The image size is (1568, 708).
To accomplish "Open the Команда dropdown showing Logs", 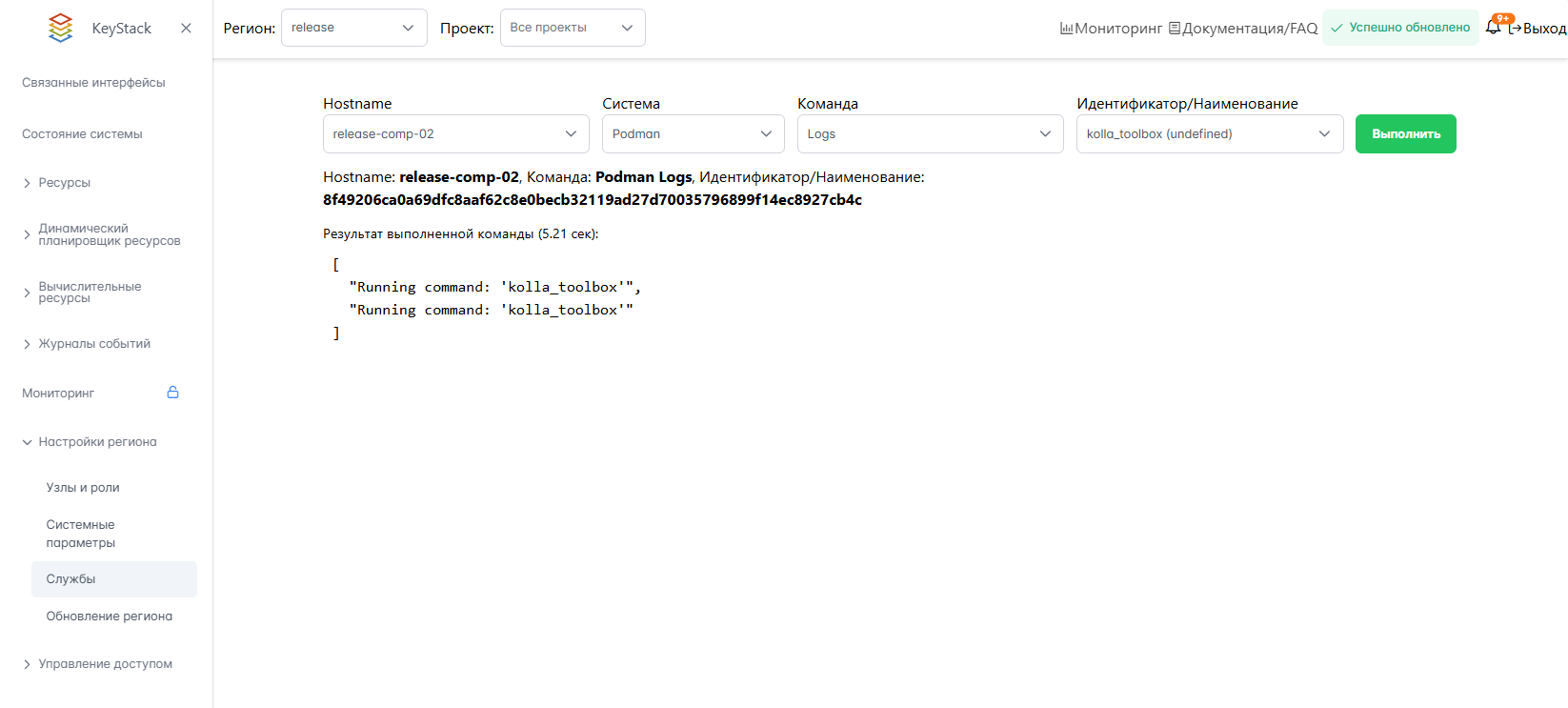I will coord(930,134).
